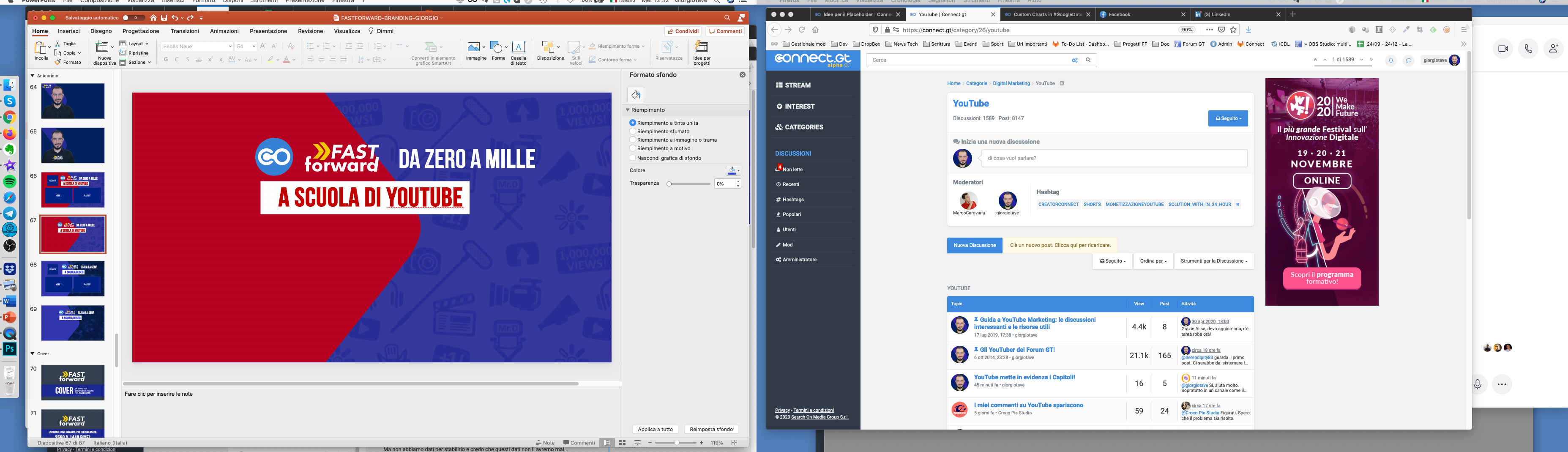This screenshot has width=1568, height=452.
Task: Reload the page in Firefox
Action: tap(802, 30)
